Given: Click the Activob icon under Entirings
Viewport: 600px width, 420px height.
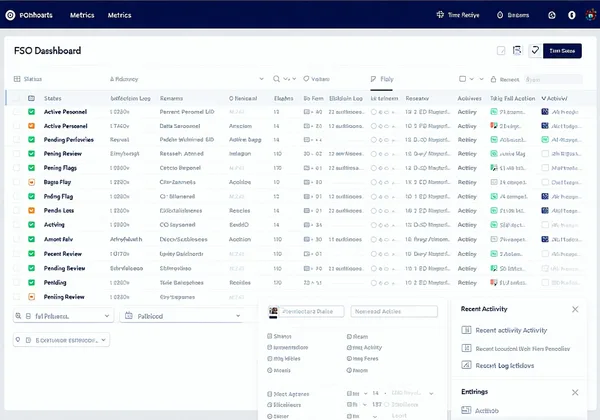Looking at the screenshot, I should (466, 410).
